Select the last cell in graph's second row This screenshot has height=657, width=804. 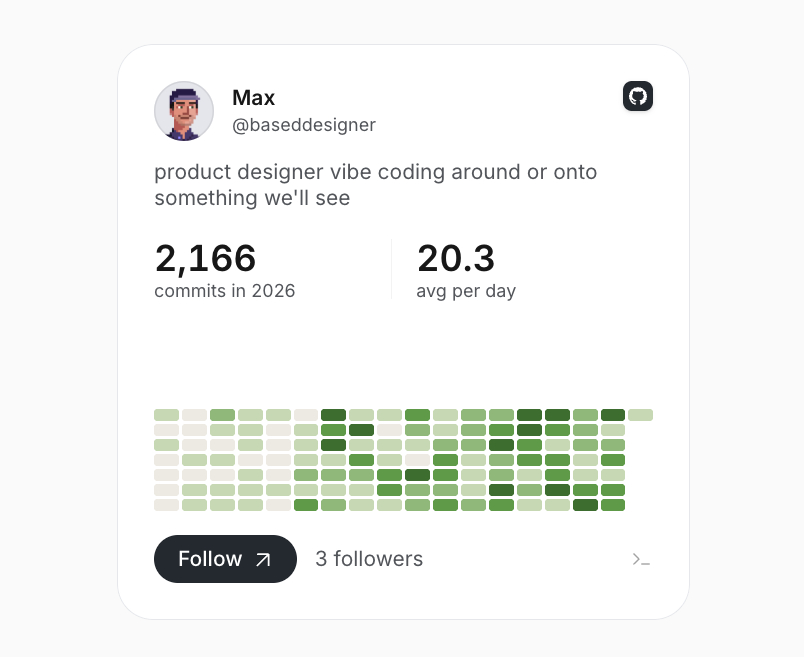[x=612, y=430]
